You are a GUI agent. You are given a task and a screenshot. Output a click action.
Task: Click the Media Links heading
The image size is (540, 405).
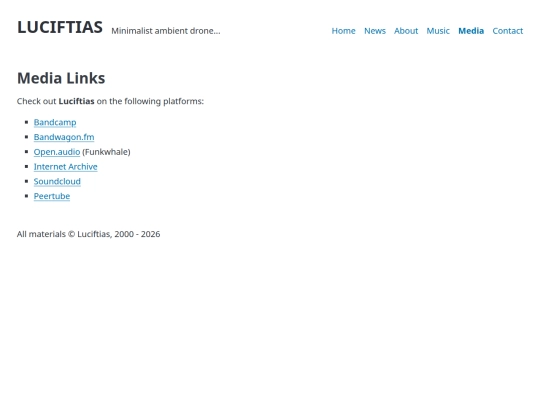(61, 78)
